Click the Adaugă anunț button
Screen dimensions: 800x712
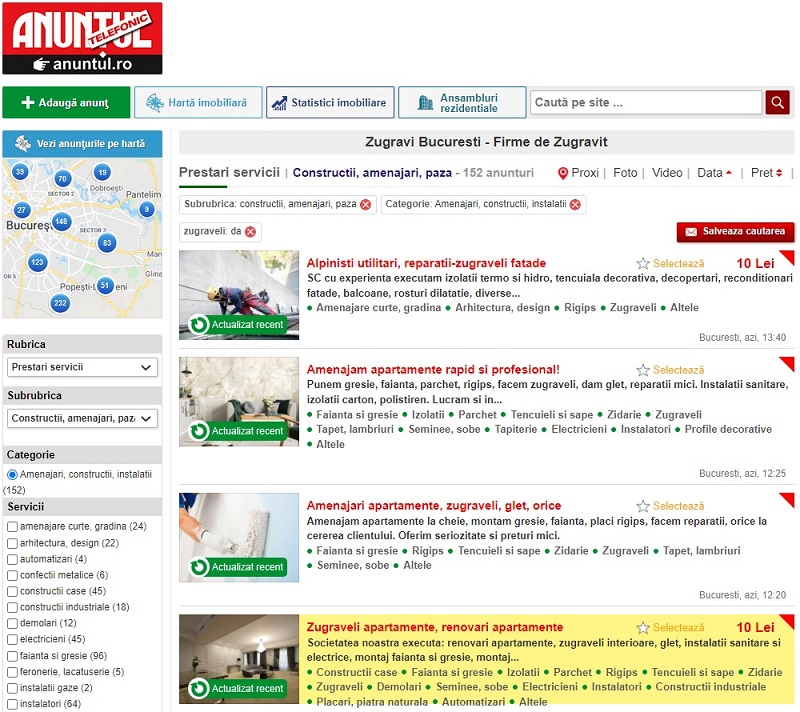pyautogui.click(x=66, y=103)
